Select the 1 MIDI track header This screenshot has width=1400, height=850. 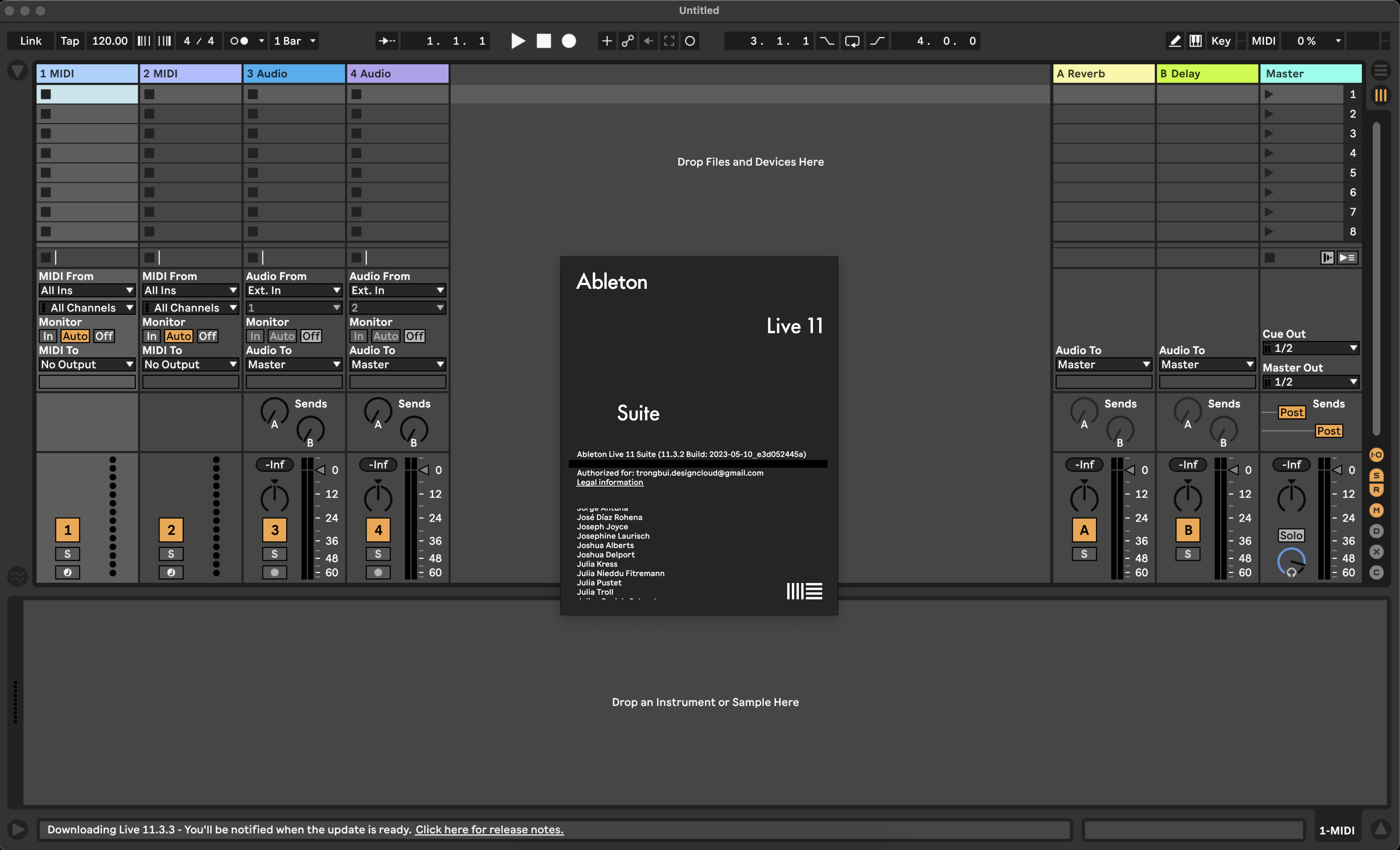click(87, 73)
